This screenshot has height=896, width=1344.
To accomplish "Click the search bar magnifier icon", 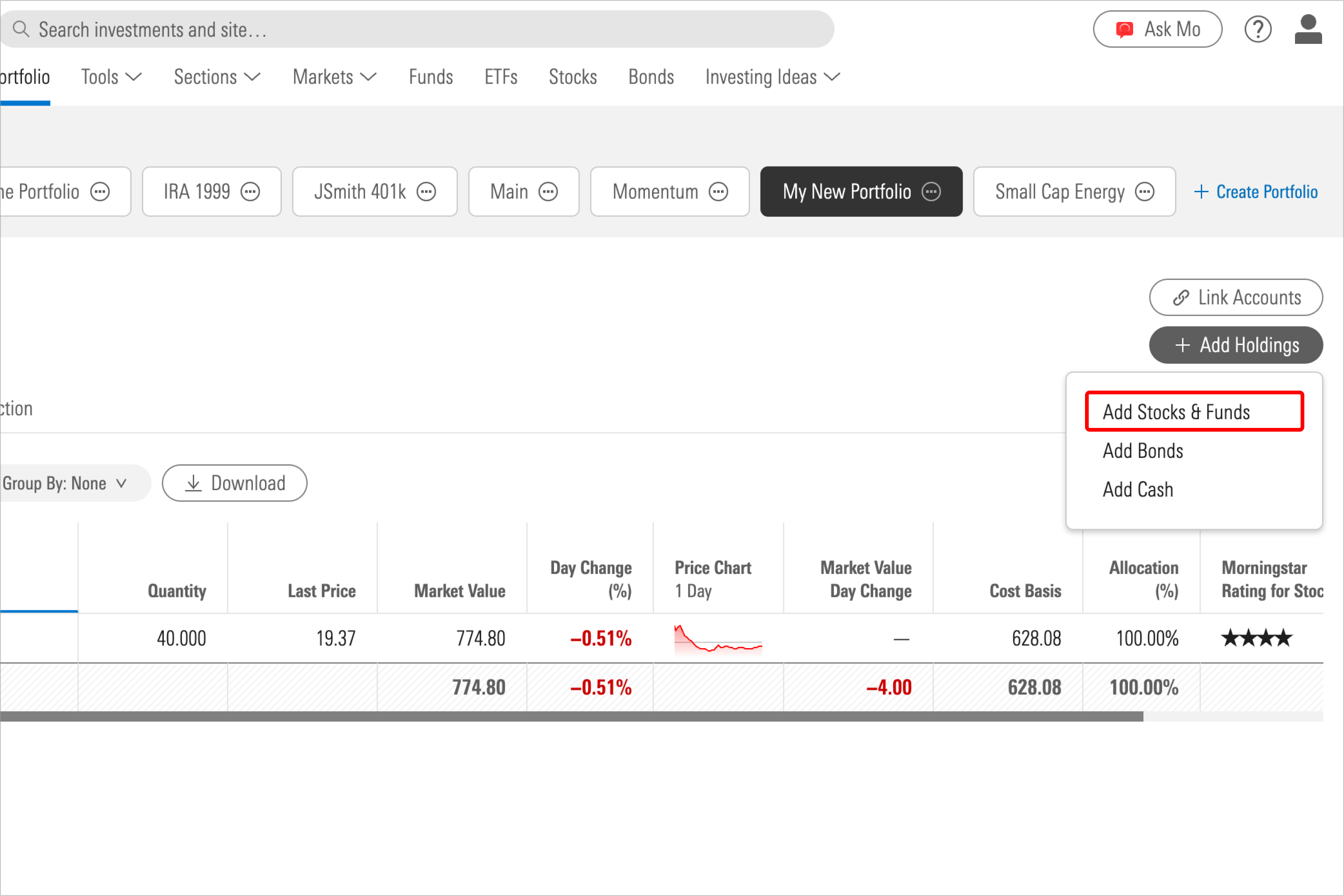I will pos(20,29).
